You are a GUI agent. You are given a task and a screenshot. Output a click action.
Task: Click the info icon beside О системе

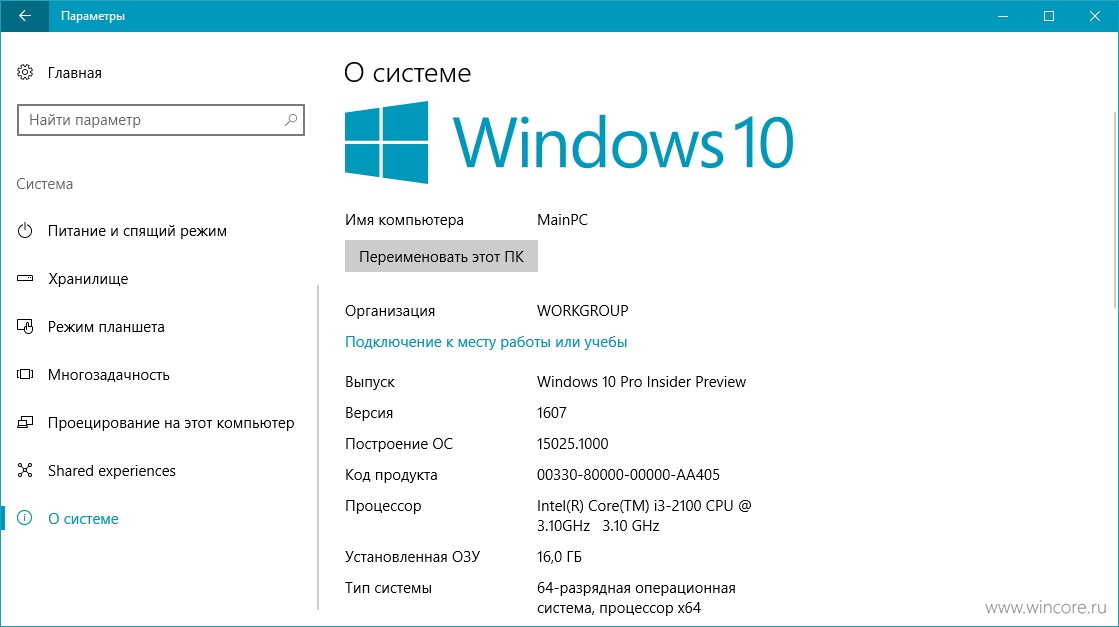(x=25, y=518)
